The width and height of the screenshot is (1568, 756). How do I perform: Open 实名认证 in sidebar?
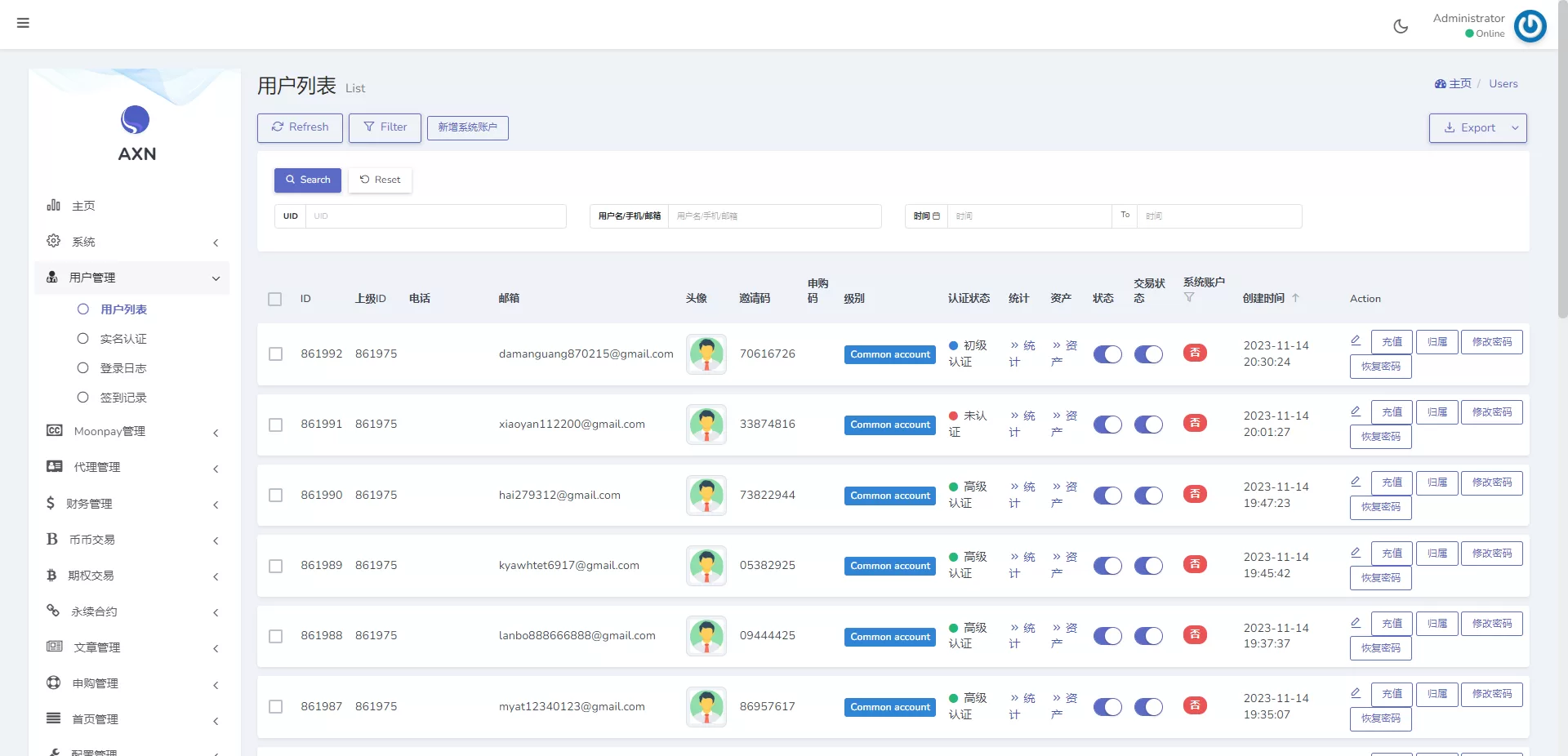click(123, 339)
